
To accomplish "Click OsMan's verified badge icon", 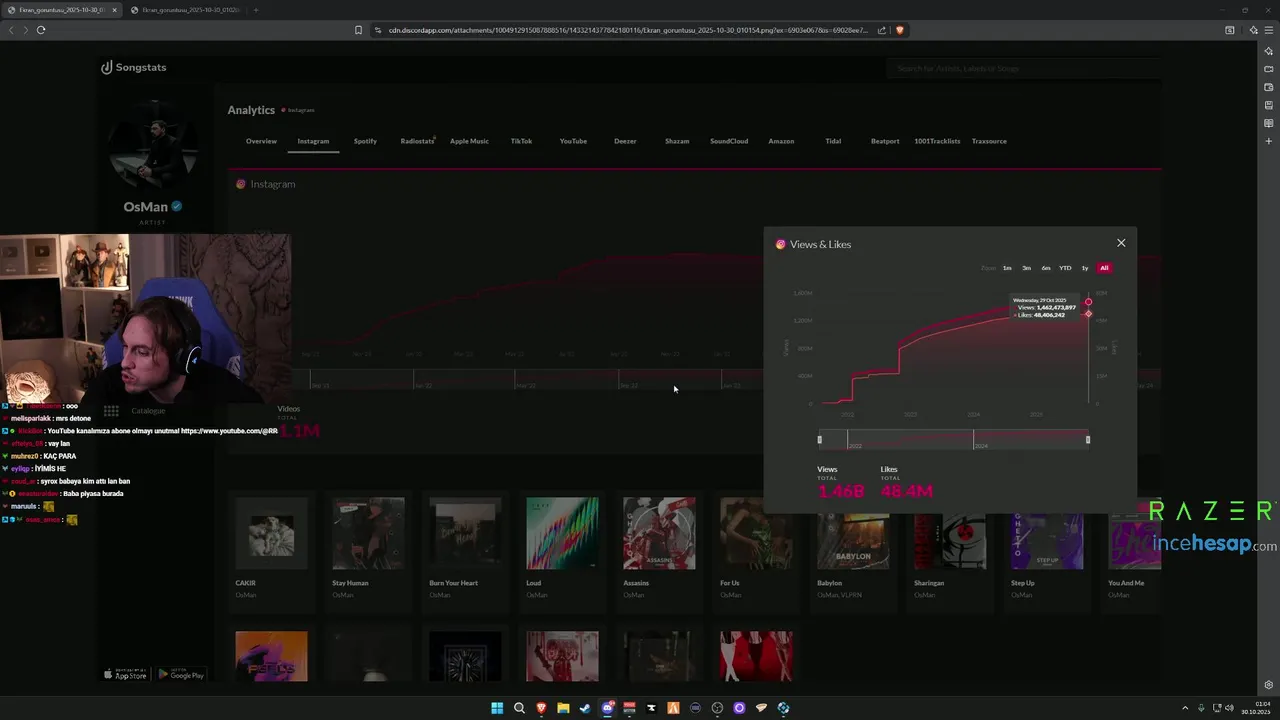I will tap(176, 207).
